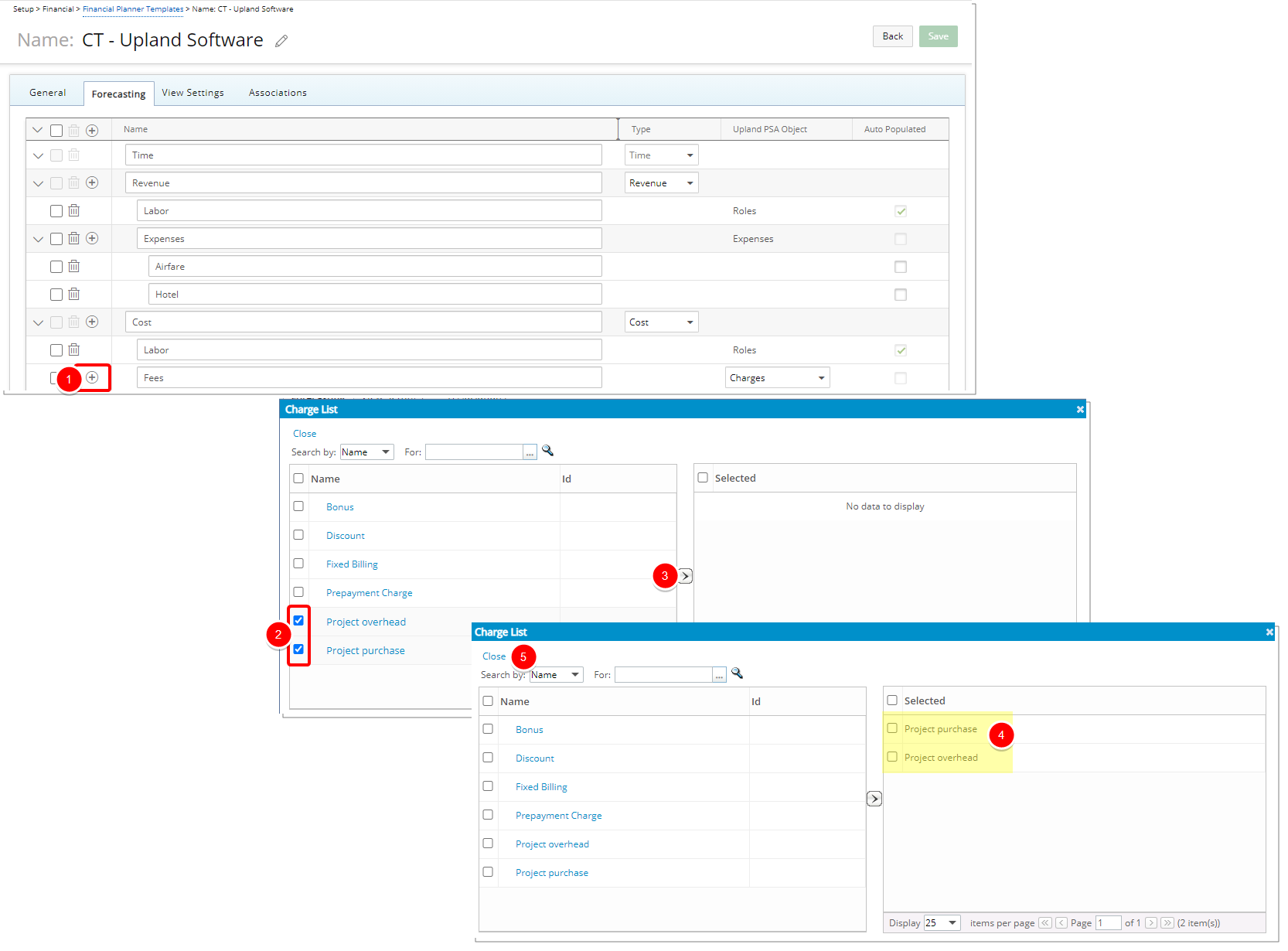Open the View Settings tab
Image resolution: width=1288 pixels, height=951 pixels.
pos(193,93)
